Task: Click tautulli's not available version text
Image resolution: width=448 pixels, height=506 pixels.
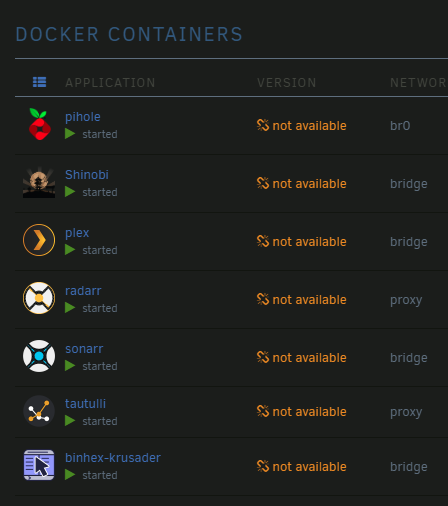Action: [309, 412]
